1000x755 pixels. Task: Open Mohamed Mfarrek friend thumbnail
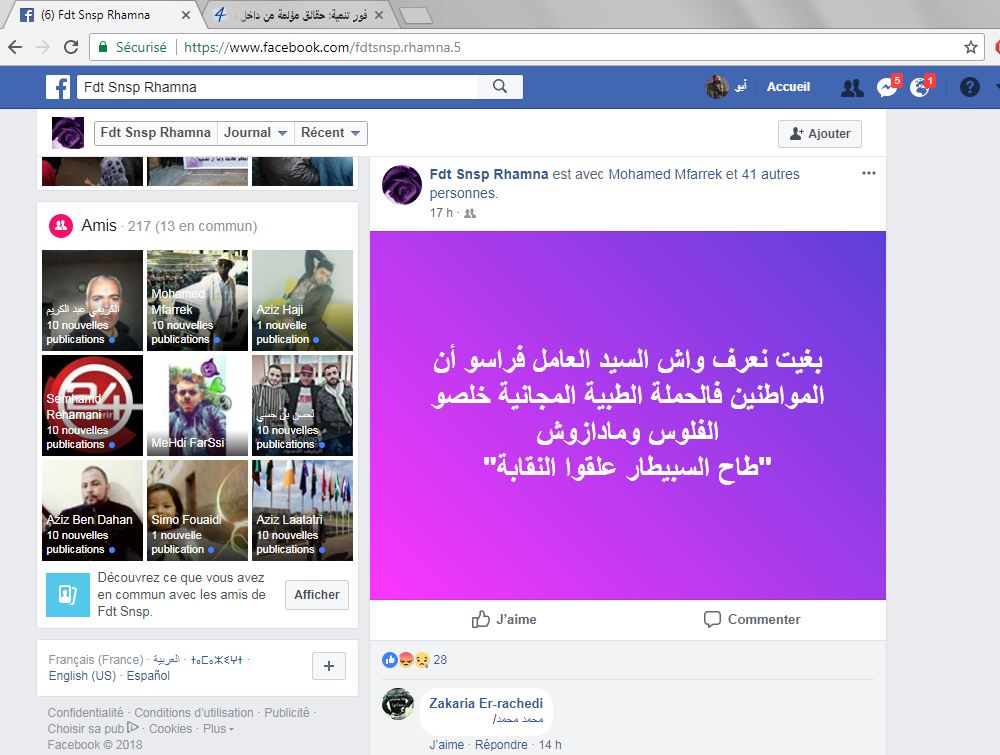(197, 300)
